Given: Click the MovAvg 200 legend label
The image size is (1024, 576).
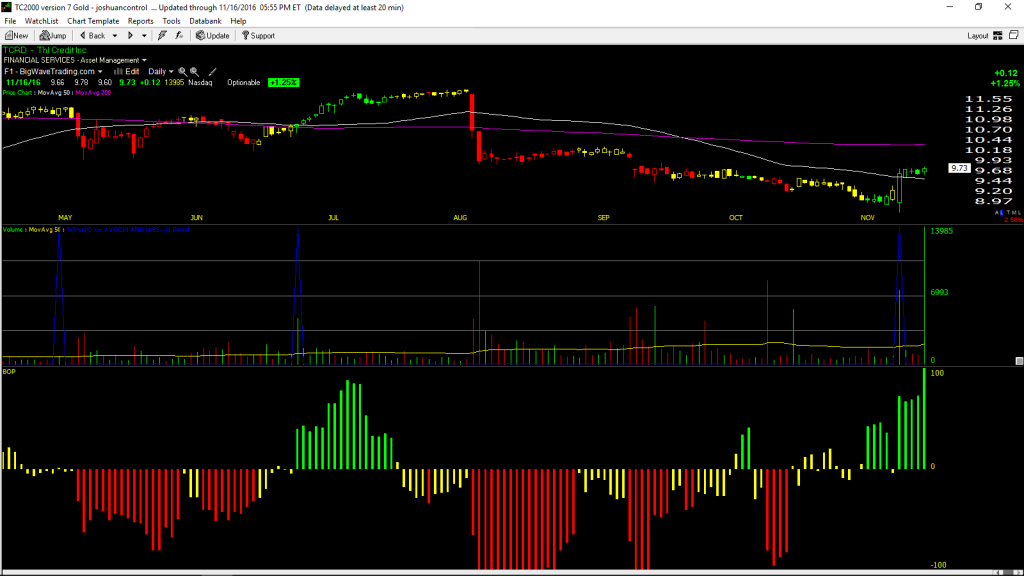Looking at the screenshot, I should click(x=93, y=93).
